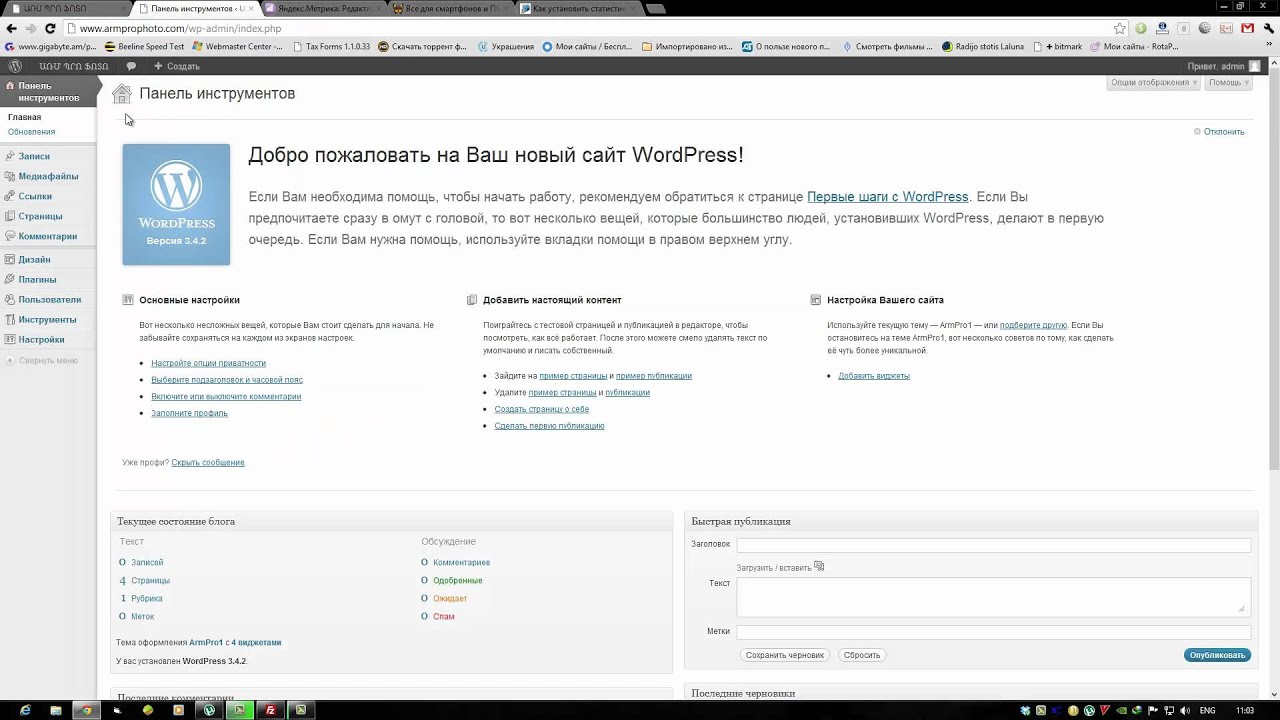The width and height of the screenshot is (1280, 720).
Task: Bookmark page with the star icon
Action: tap(1119, 28)
